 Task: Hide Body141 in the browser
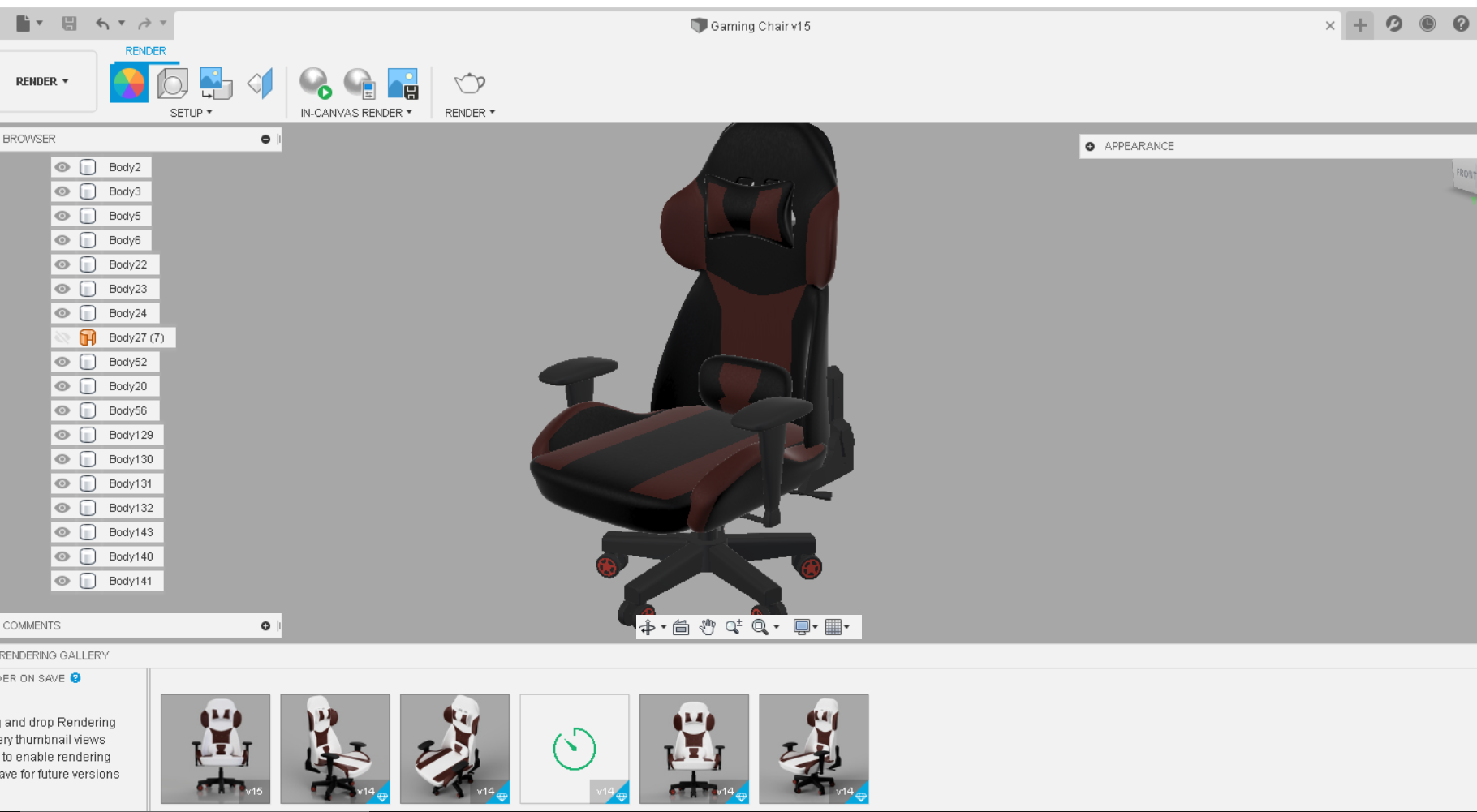[x=62, y=581]
